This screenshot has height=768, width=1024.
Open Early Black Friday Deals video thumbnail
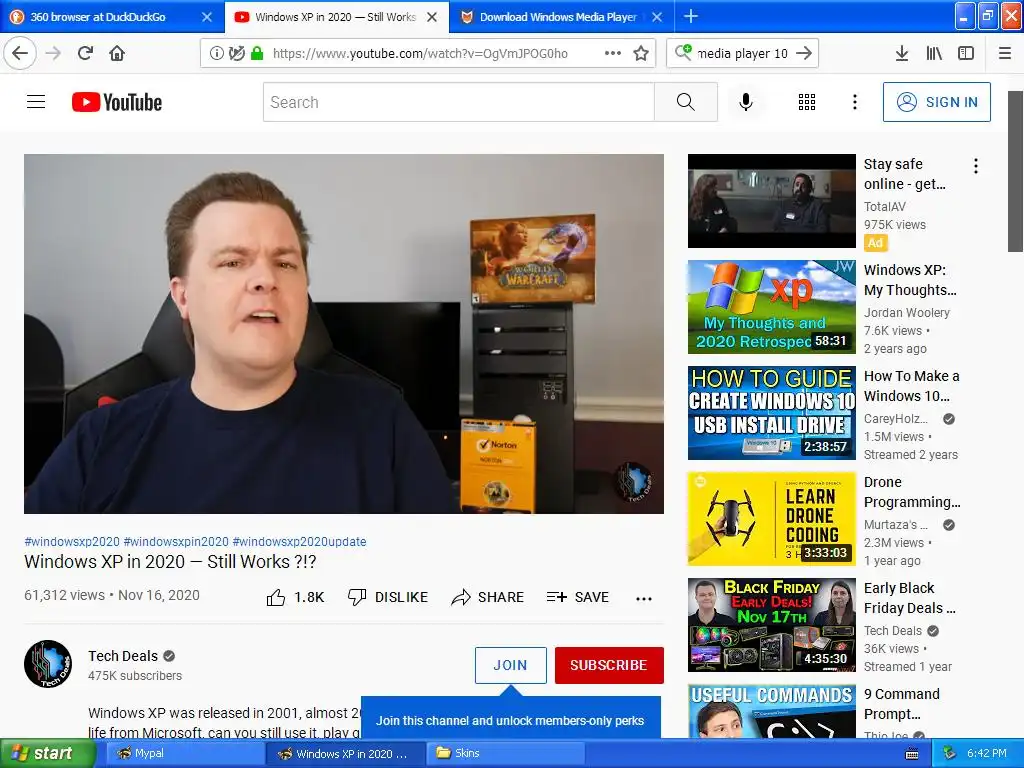tap(771, 625)
